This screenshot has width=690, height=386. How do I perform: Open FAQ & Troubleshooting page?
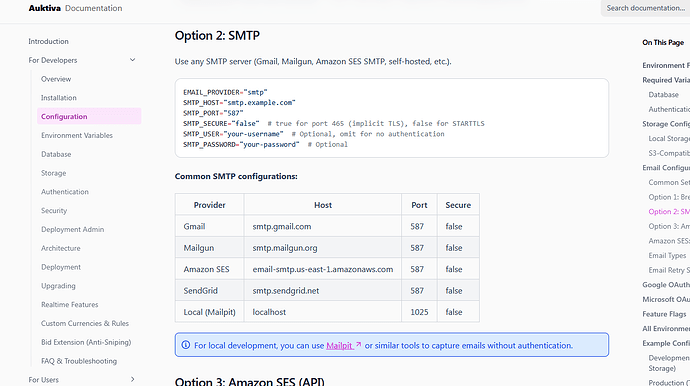pyautogui.click(x=79, y=361)
